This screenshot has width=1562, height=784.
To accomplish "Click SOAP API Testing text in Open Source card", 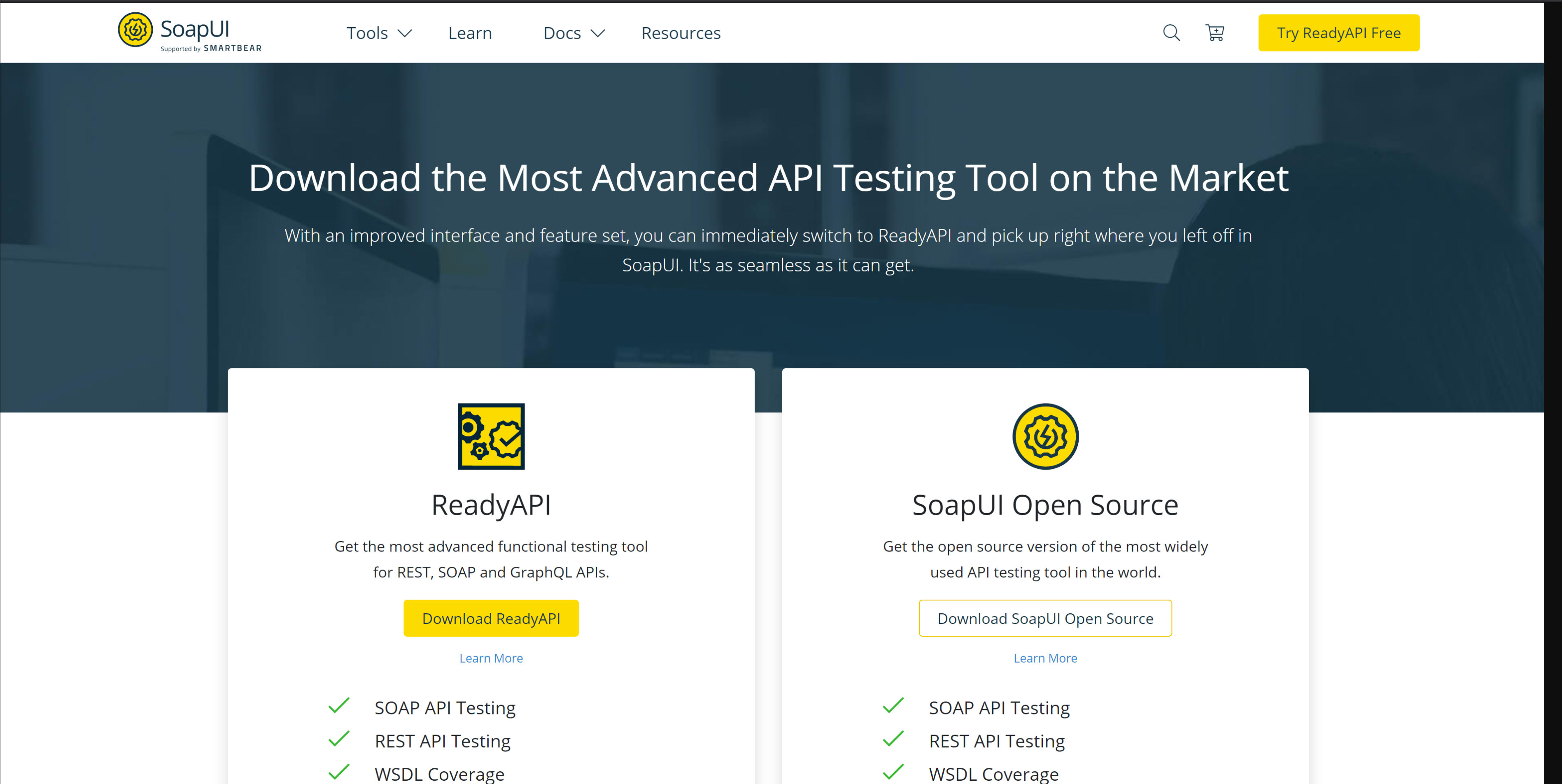I will [999, 707].
